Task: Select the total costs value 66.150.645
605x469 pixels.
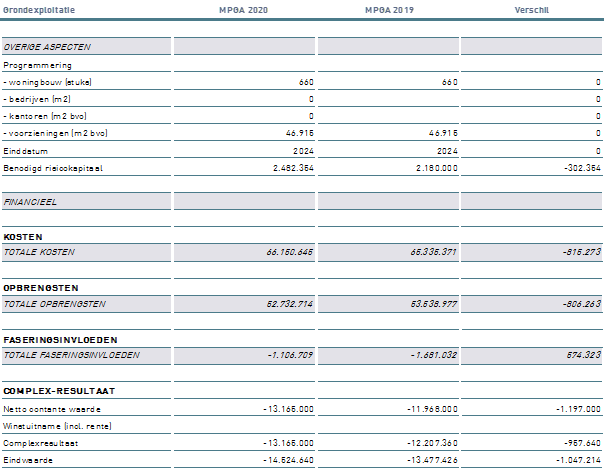Action: point(287,252)
